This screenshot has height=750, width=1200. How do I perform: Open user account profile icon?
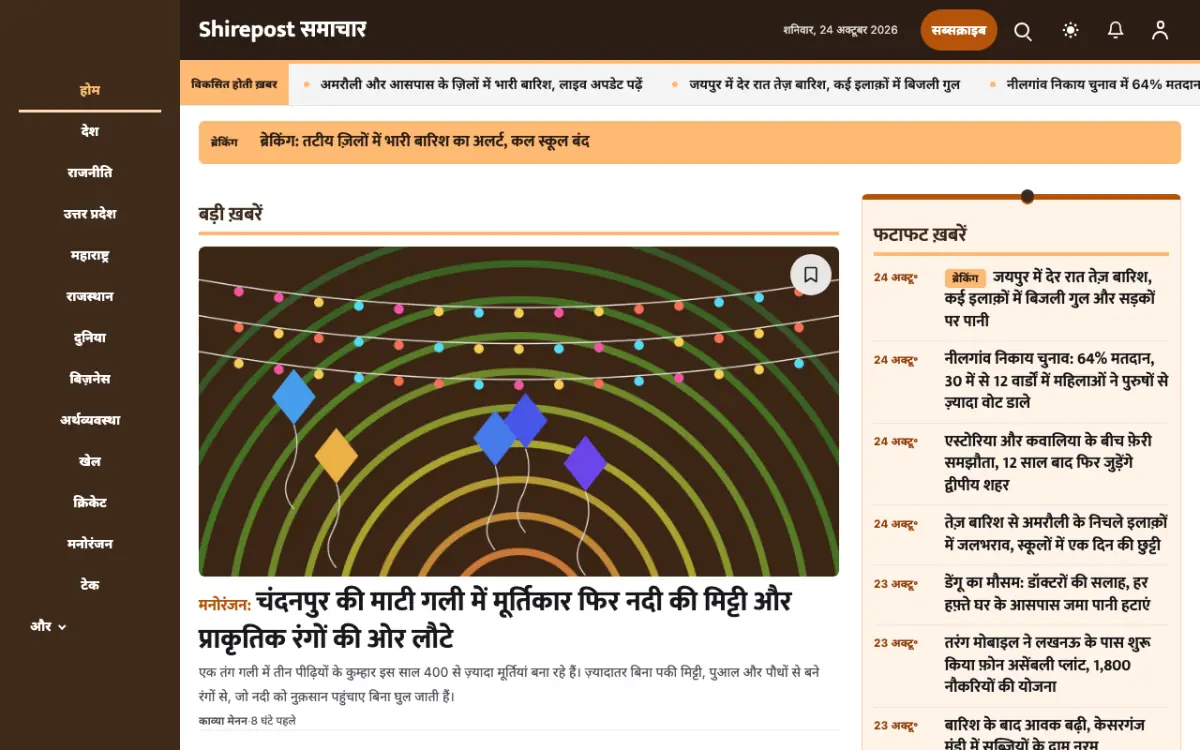tap(1160, 31)
